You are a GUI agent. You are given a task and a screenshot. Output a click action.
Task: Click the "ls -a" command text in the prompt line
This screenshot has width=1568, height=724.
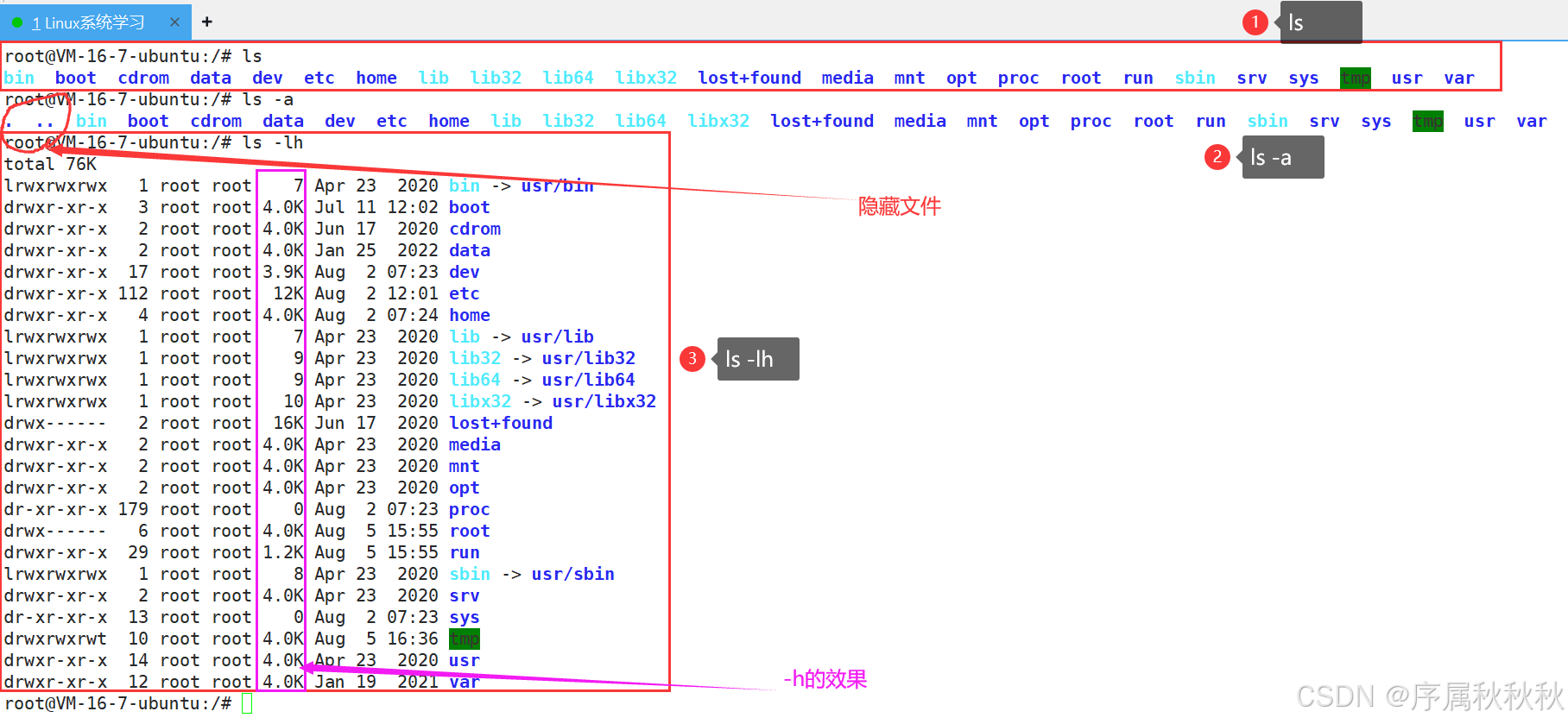[268, 99]
